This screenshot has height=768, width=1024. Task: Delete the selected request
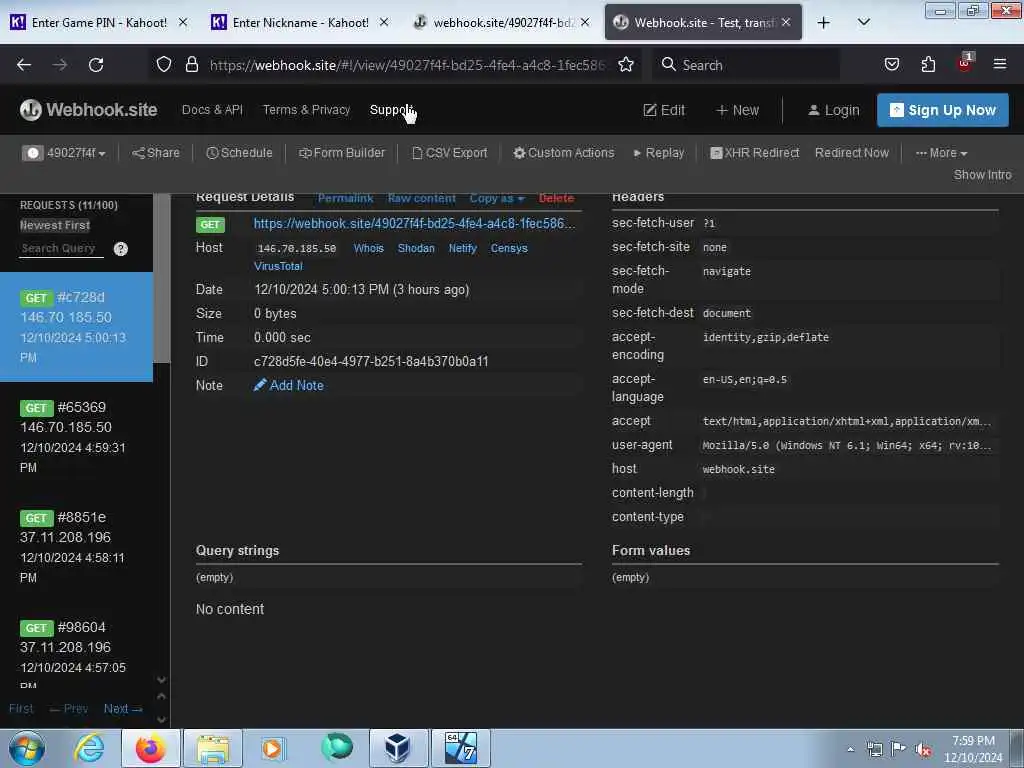point(556,198)
